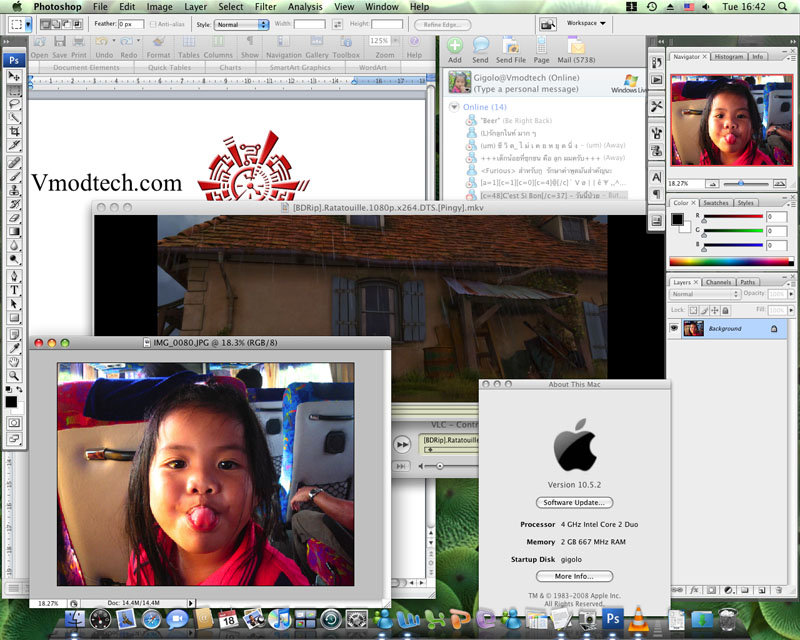Select the Horizontal Type tool
The height and width of the screenshot is (640, 800).
pyautogui.click(x=14, y=290)
